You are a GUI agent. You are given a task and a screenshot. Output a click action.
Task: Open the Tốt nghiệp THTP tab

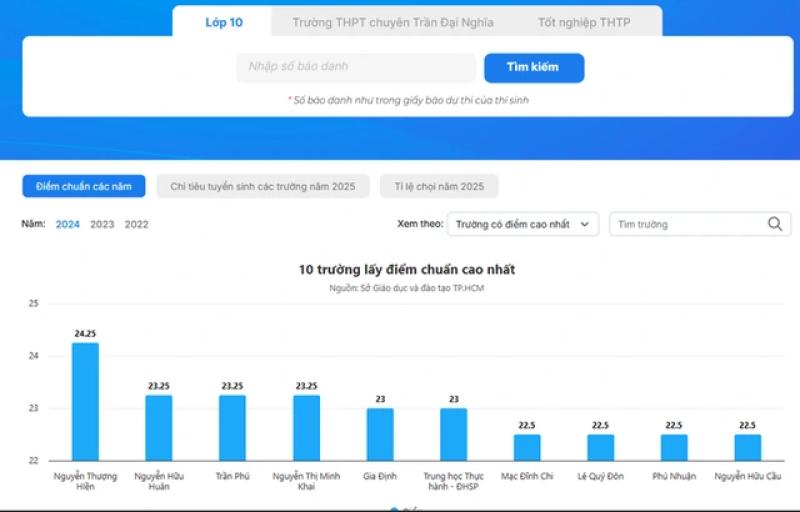tap(584, 22)
